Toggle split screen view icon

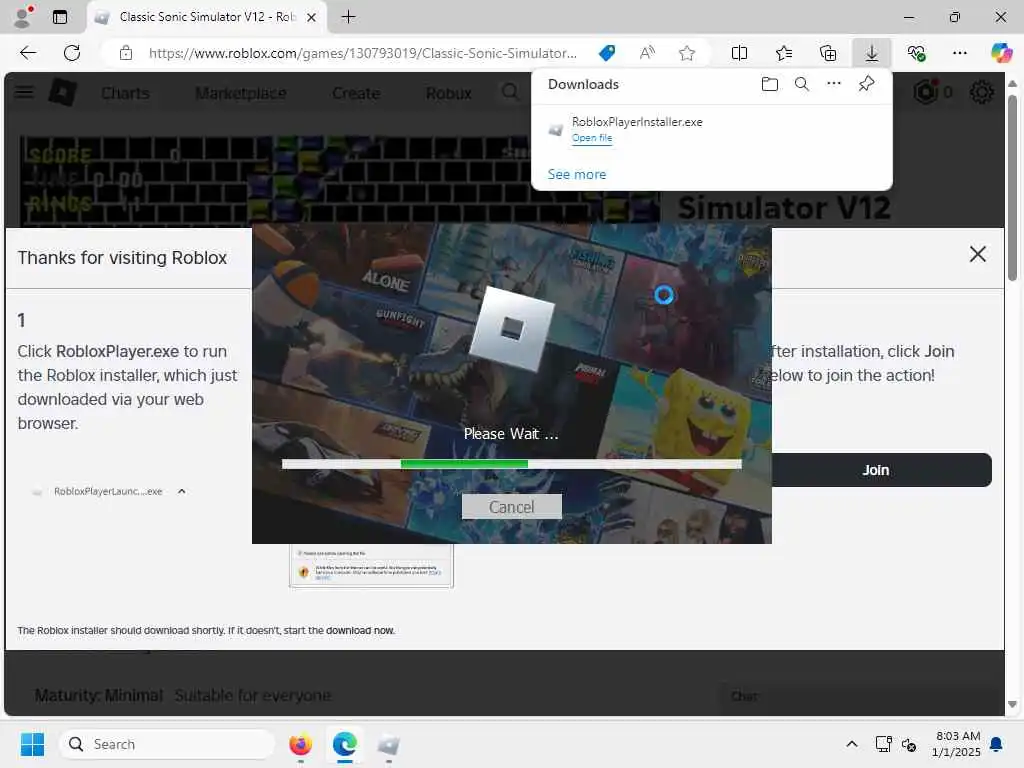tap(739, 53)
